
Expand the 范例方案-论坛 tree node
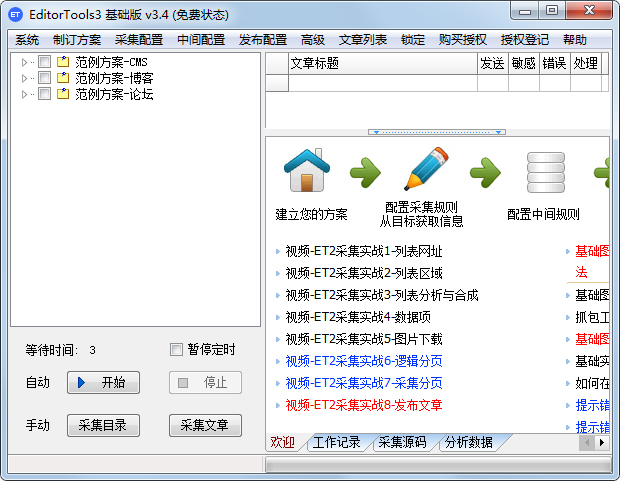pyautogui.click(x=24, y=94)
